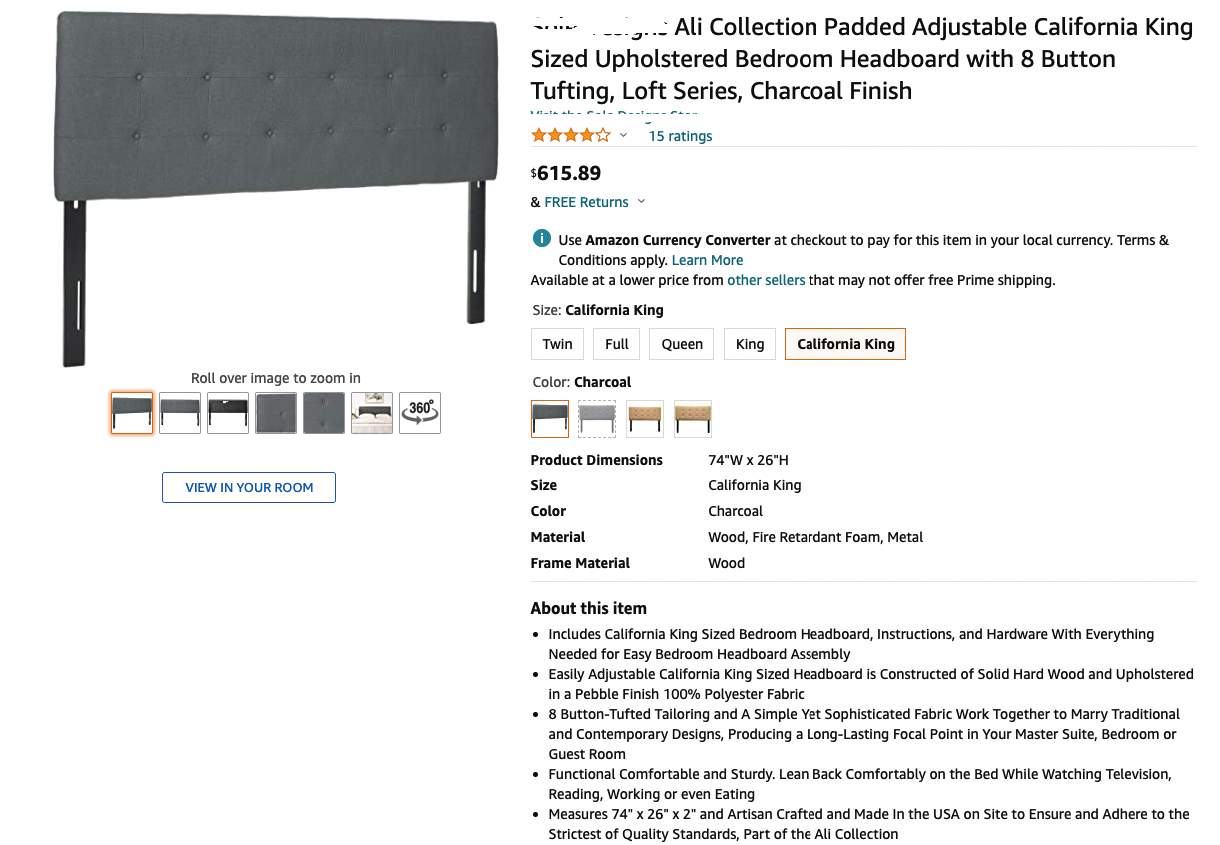Expand the FREE Returns dropdown arrow
This screenshot has height=845, width=1220.
[x=641, y=202]
